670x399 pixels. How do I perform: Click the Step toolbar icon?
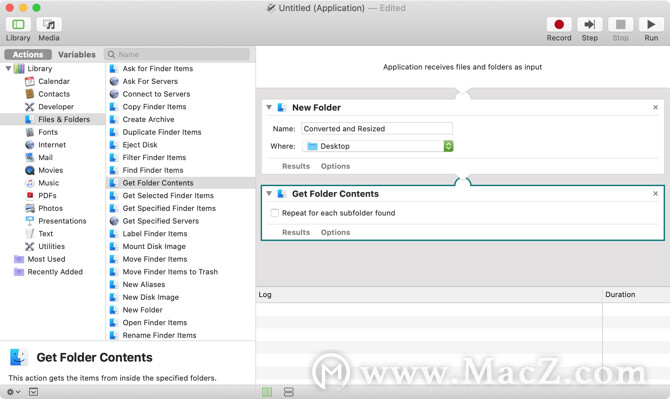click(590, 24)
